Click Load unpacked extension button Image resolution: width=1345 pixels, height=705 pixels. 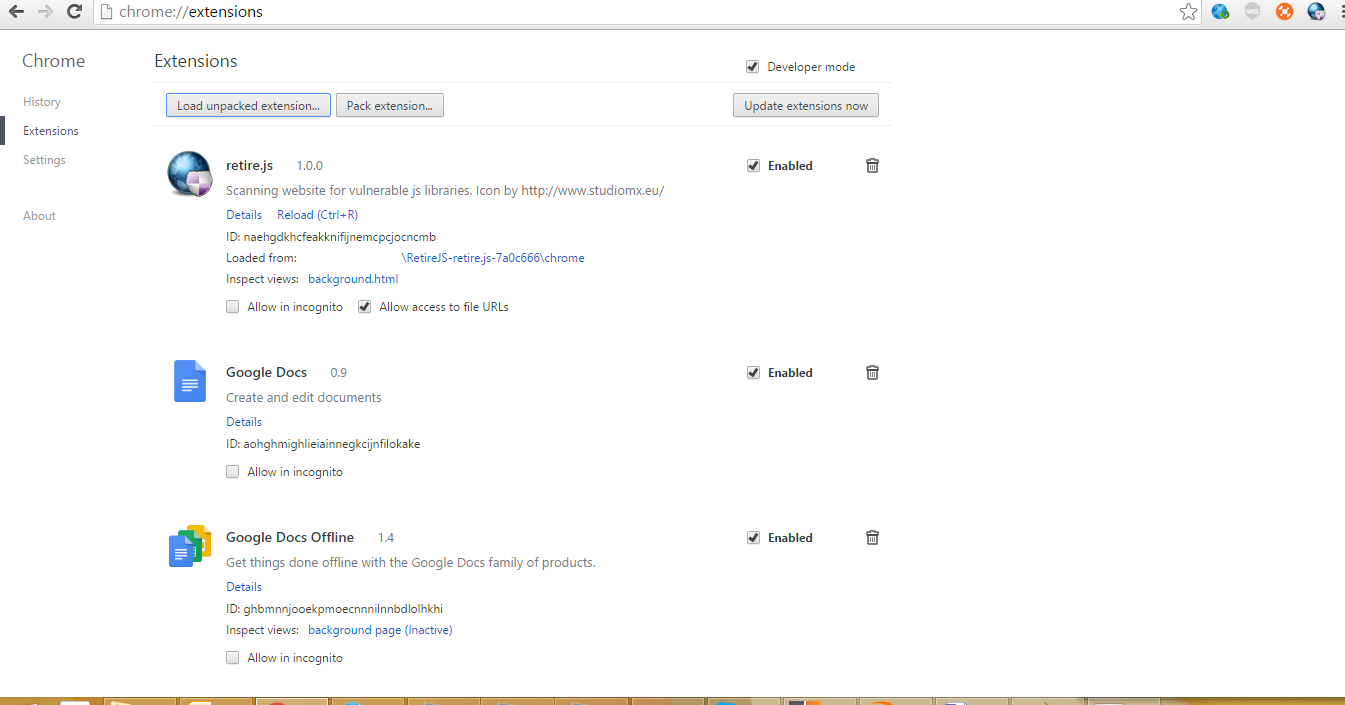248,105
